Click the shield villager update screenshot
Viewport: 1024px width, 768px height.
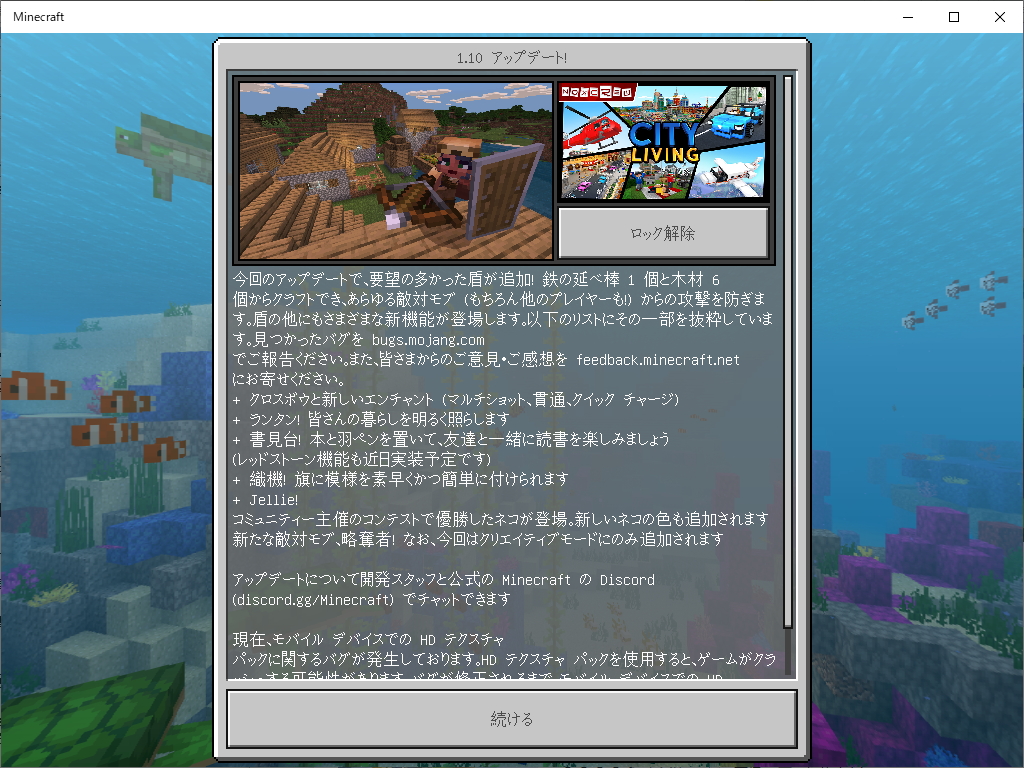click(394, 170)
